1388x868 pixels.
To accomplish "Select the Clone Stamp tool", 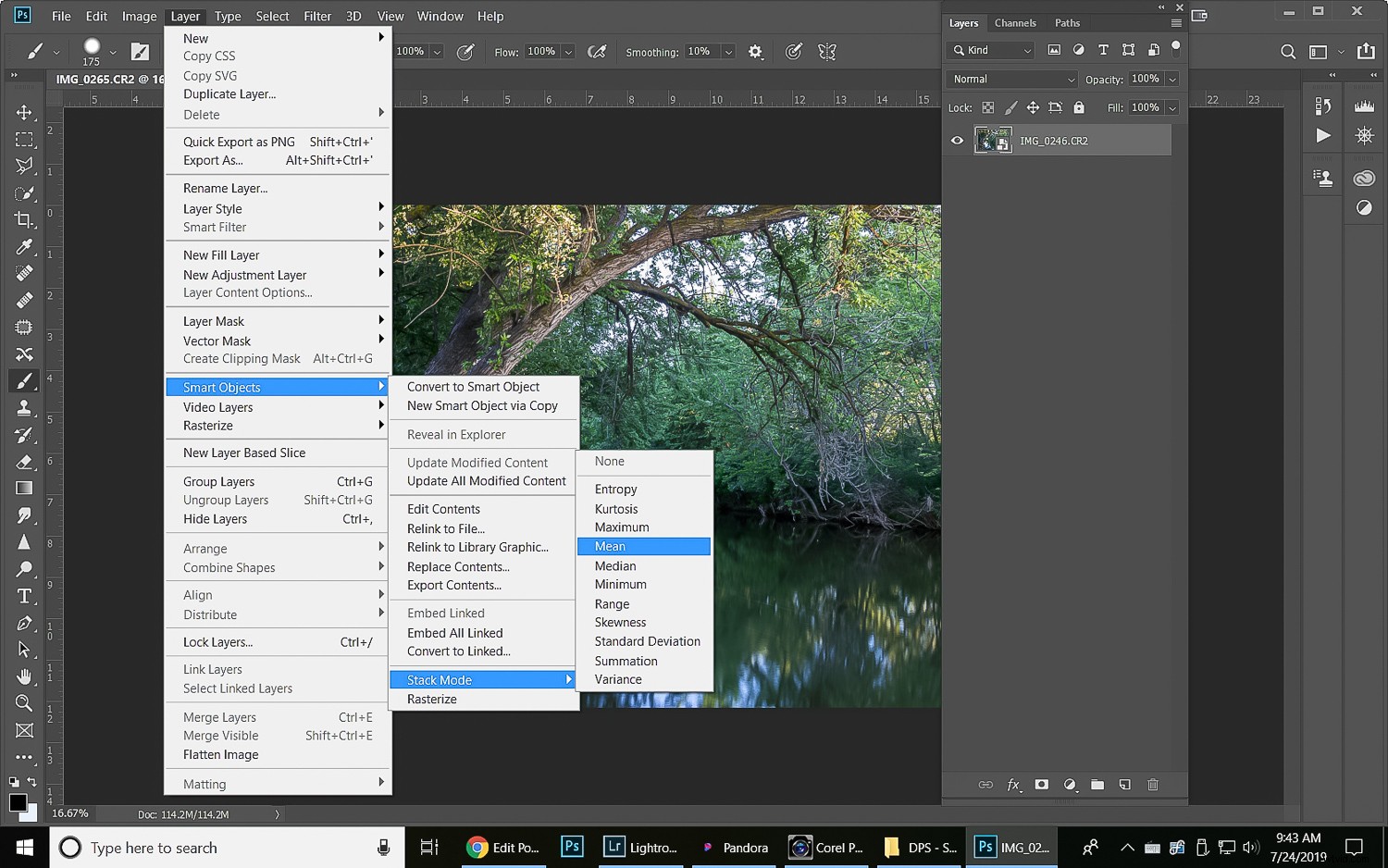I will pos(25,407).
